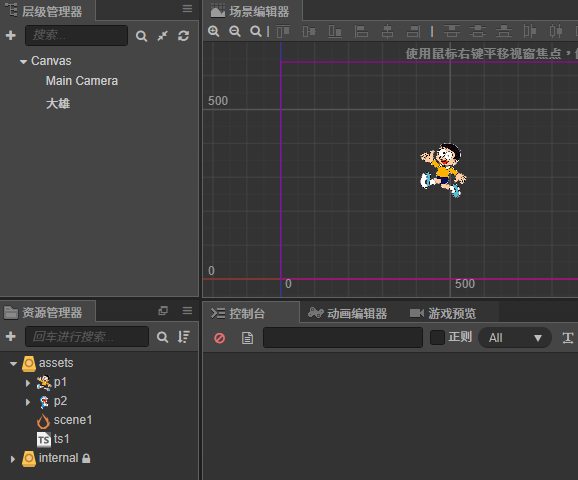
Task: Distribute nodes evenly by left edges
Action: click(530, 31)
